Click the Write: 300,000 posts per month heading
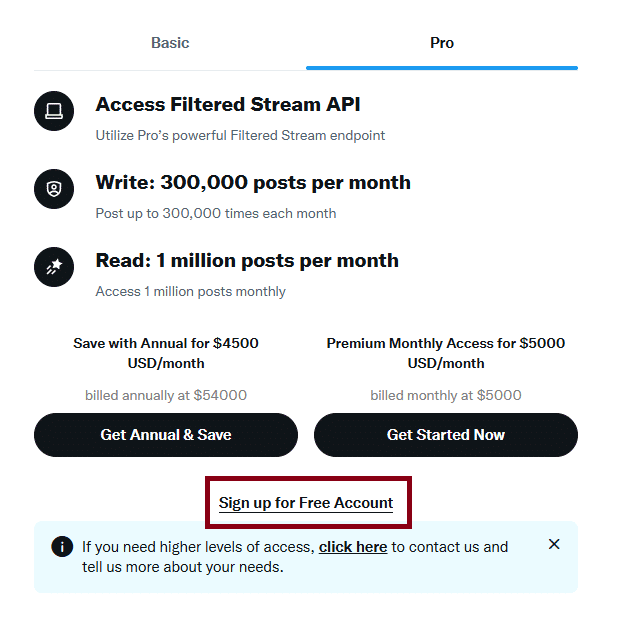This screenshot has height=617, width=637. pyautogui.click(x=253, y=183)
